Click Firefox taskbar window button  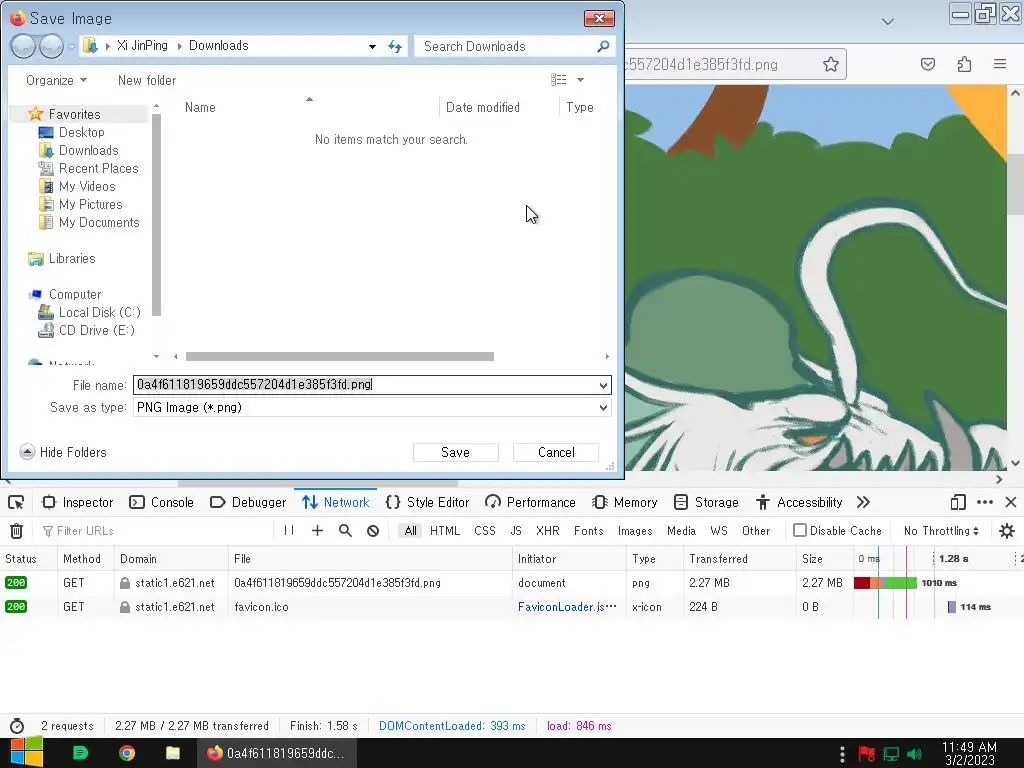coord(278,753)
